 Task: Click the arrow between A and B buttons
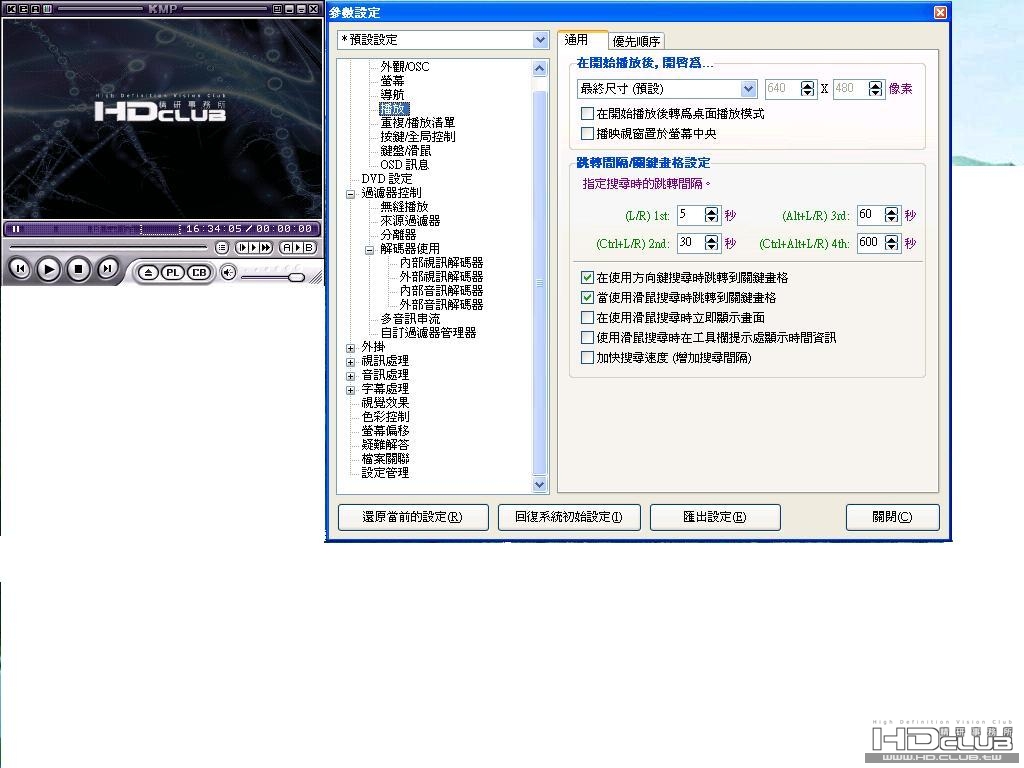click(298, 248)
